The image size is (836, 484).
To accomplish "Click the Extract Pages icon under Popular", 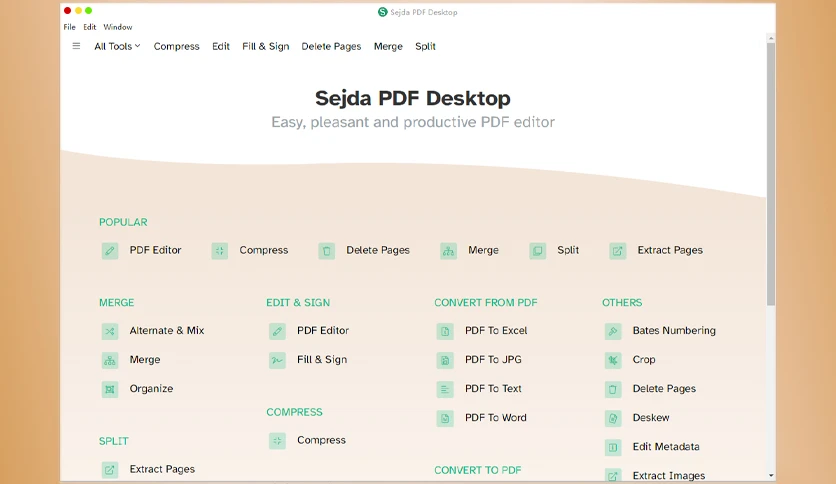I will pyautogui.click(x=617, y=251).
